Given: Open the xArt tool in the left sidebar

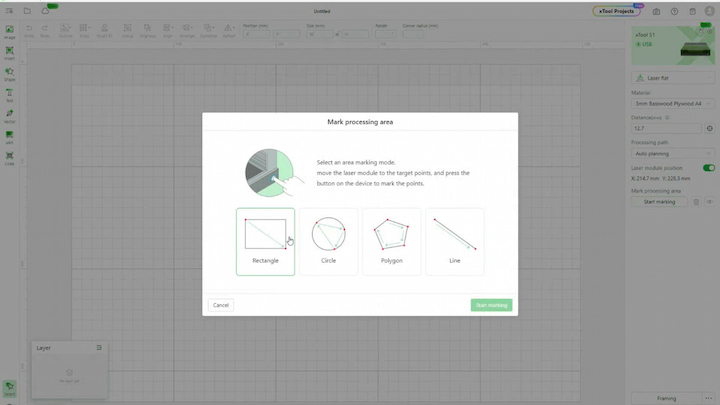Looking at the screenshot, I should tap(10, 138).
